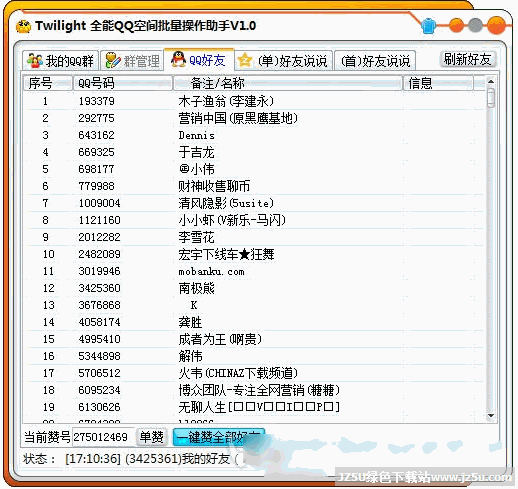Screen dimensions: 518x489
Task: Click the blue shirt skin icon
Action: (428, 26)
